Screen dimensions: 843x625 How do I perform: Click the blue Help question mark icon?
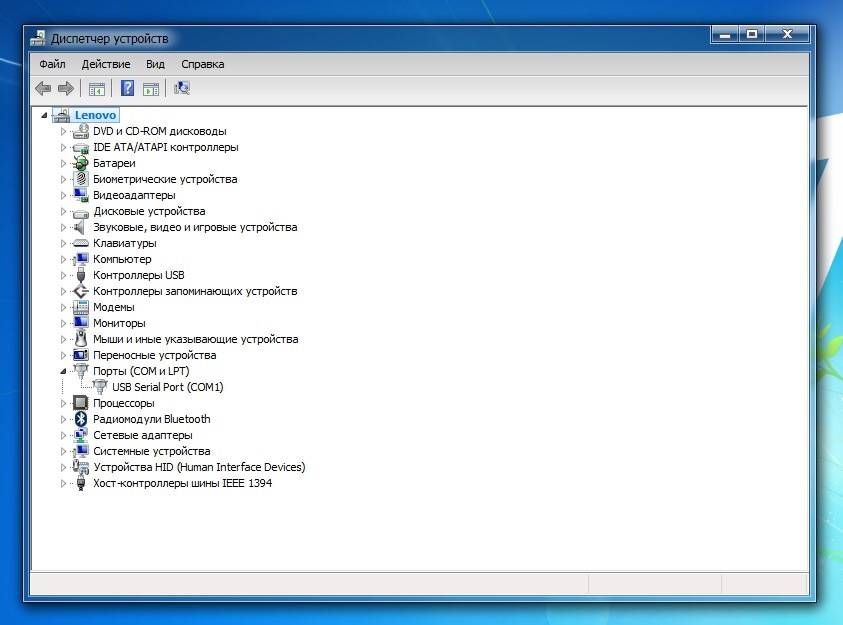pyautogui.click(x=127, y=89)
